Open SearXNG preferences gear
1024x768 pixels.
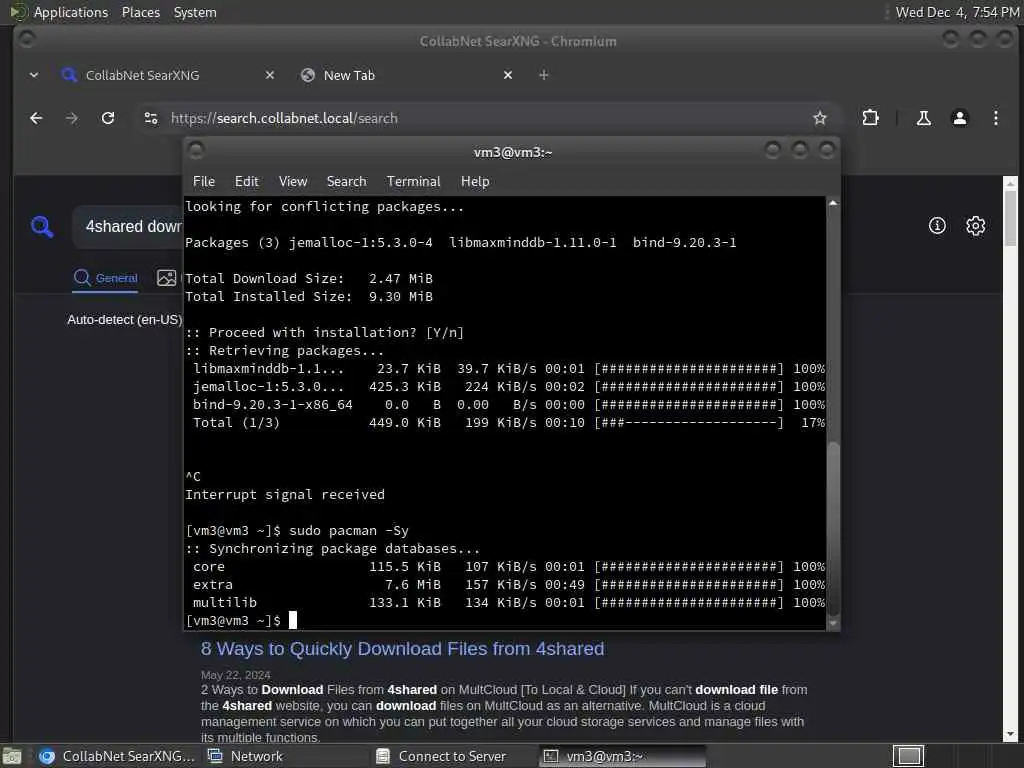coord(976,226)
